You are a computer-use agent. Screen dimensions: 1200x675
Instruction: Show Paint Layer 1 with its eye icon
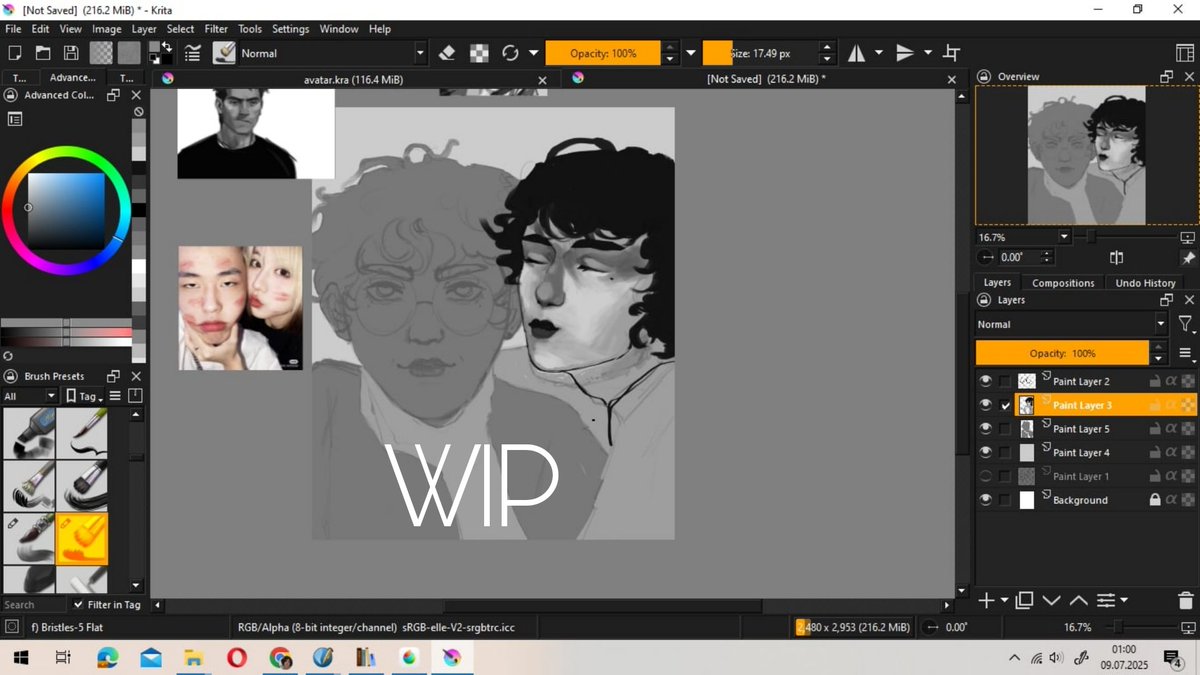click(986, 476)
